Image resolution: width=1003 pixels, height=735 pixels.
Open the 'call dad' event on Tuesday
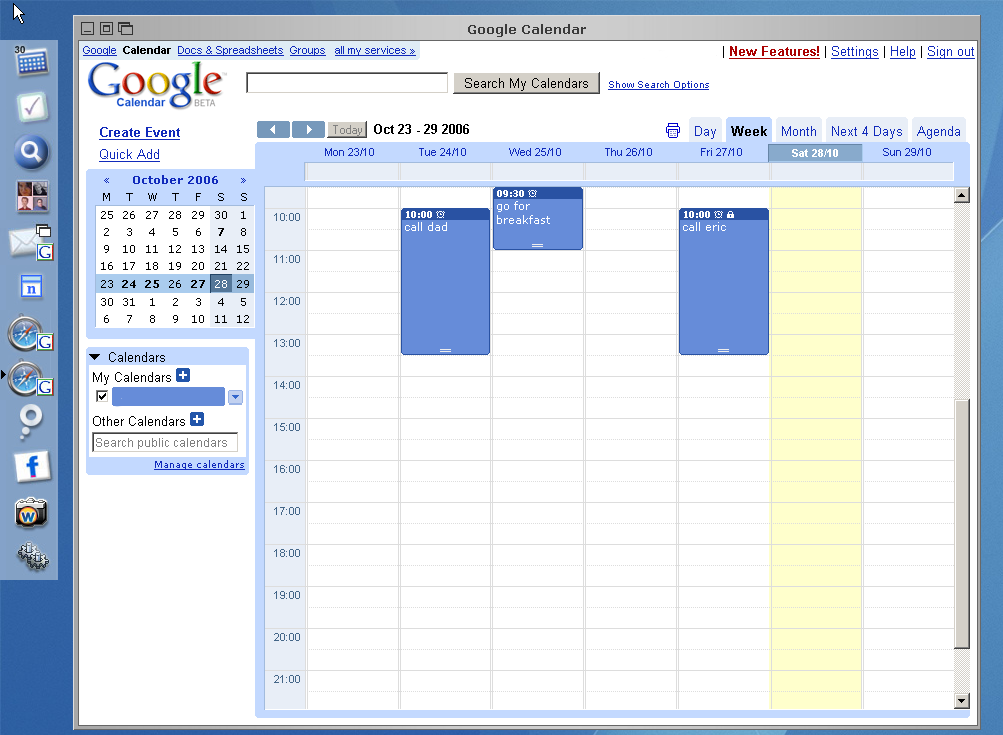pyautogui.click(x=445, y=281)
